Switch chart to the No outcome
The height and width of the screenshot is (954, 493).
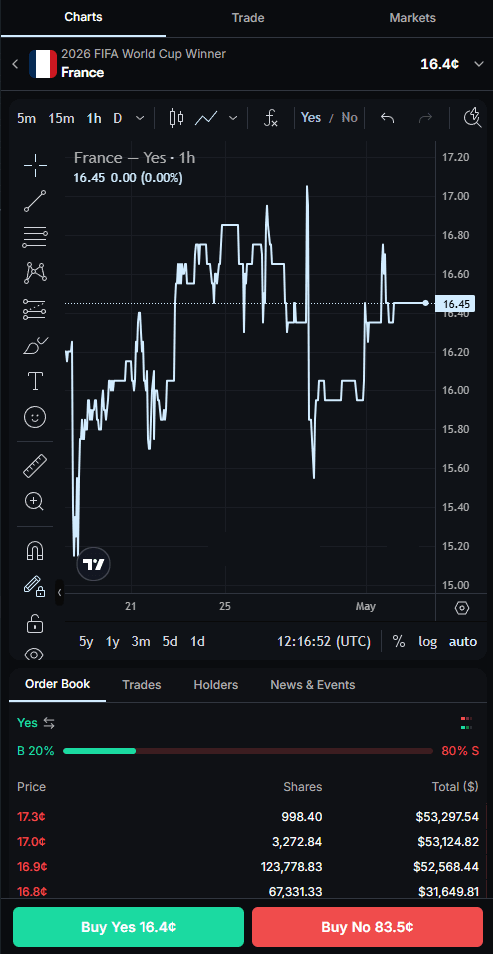pyautogui.click(x=349, y=117)
